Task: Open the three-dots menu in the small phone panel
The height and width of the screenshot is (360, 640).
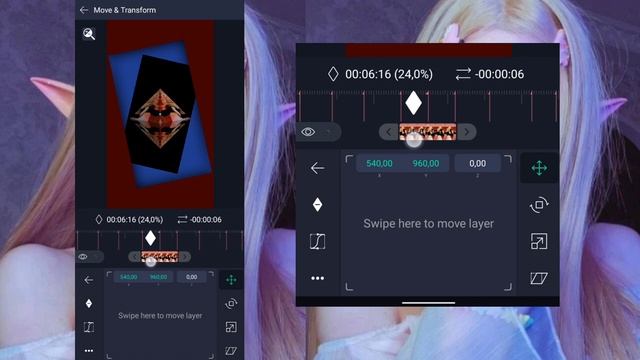Action: pyautogui.click(x=89, y=351)
